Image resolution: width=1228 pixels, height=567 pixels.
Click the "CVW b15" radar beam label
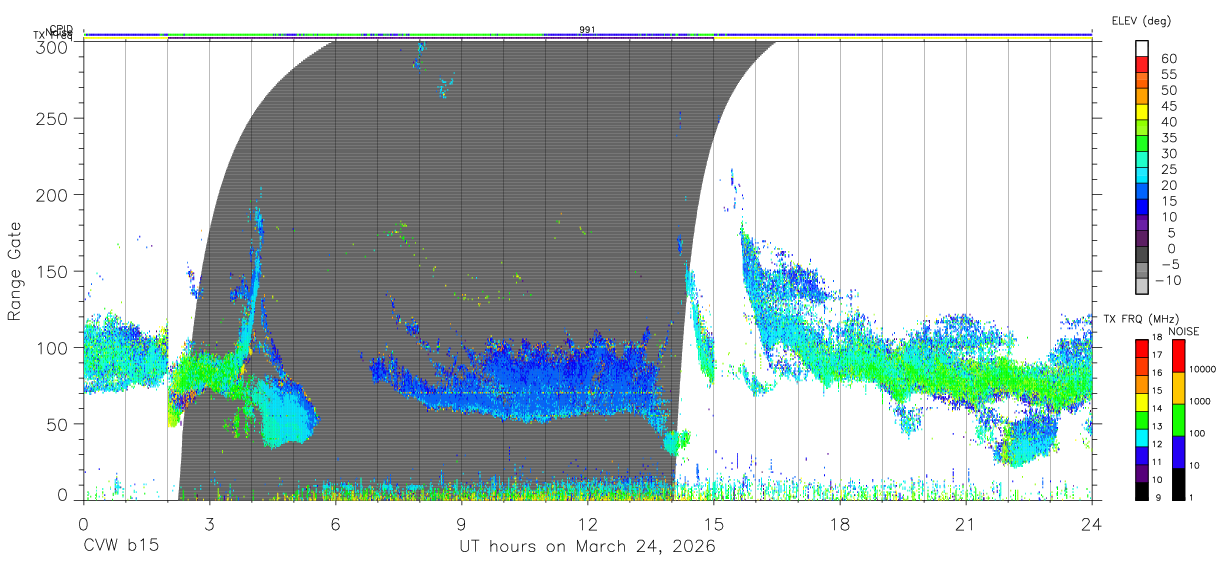tap(121, 547)
